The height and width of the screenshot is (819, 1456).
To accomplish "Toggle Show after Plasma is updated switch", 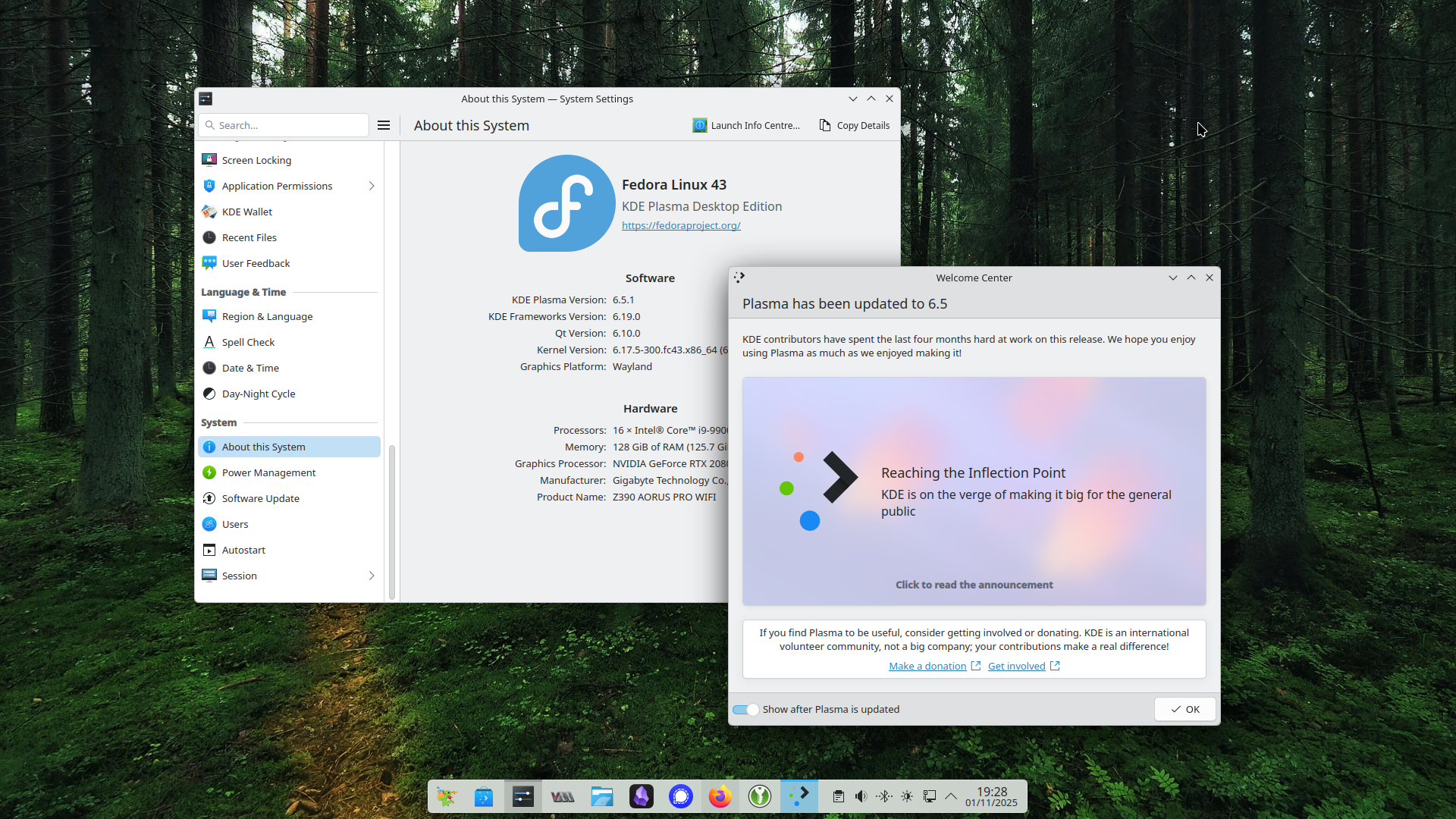I will 745,710.
